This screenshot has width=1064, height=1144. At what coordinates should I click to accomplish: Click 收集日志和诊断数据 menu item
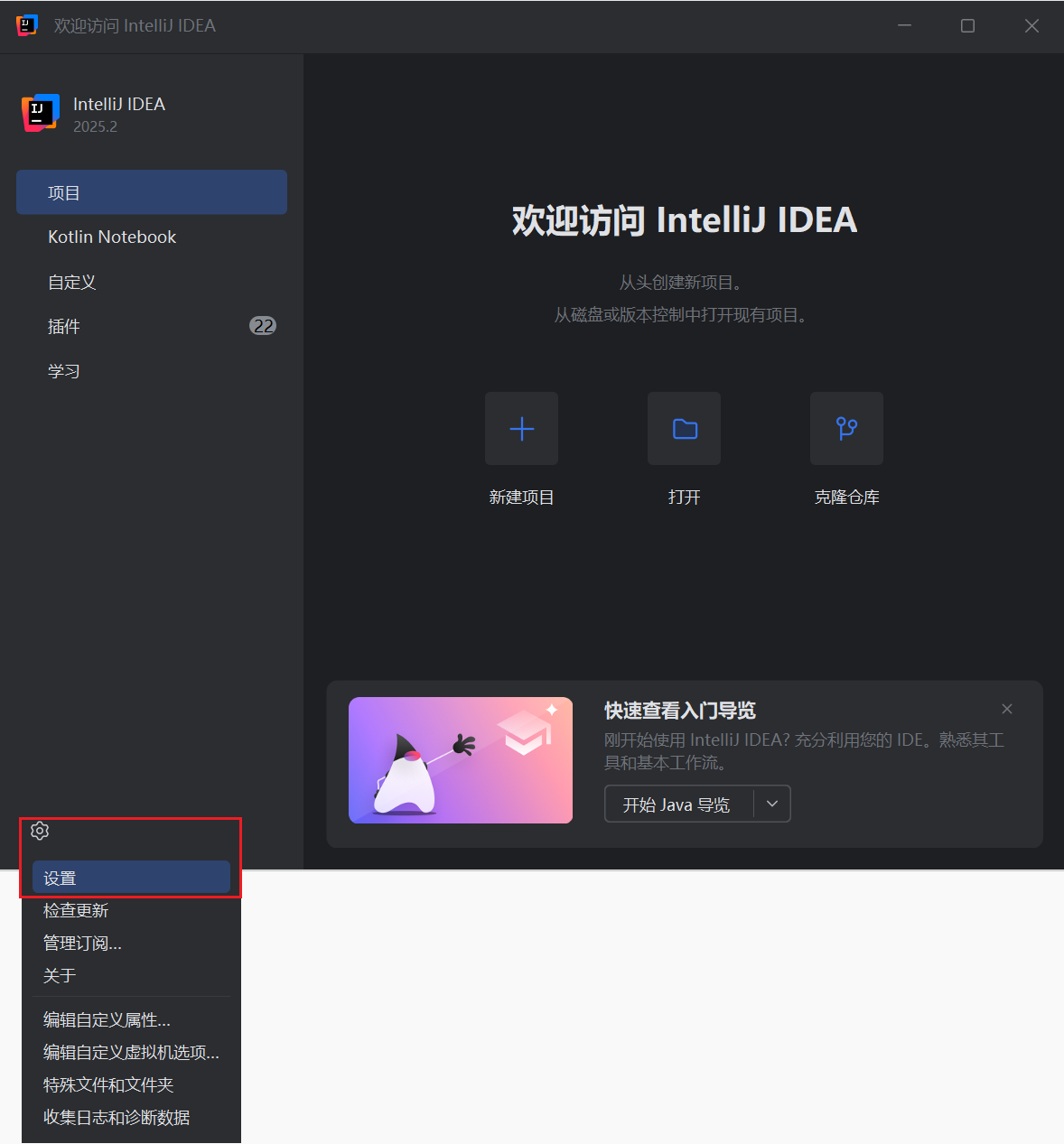tap(132, 1117)
